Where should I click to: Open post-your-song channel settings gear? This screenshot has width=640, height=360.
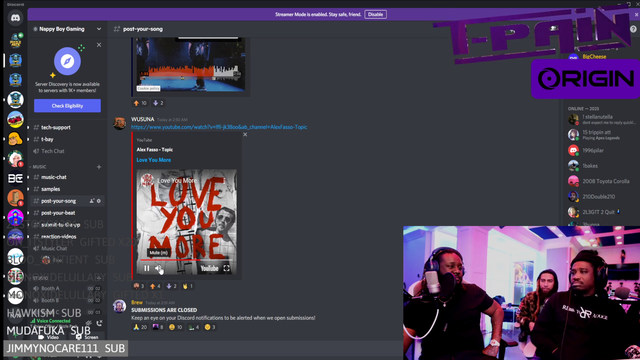coord(99,201)
